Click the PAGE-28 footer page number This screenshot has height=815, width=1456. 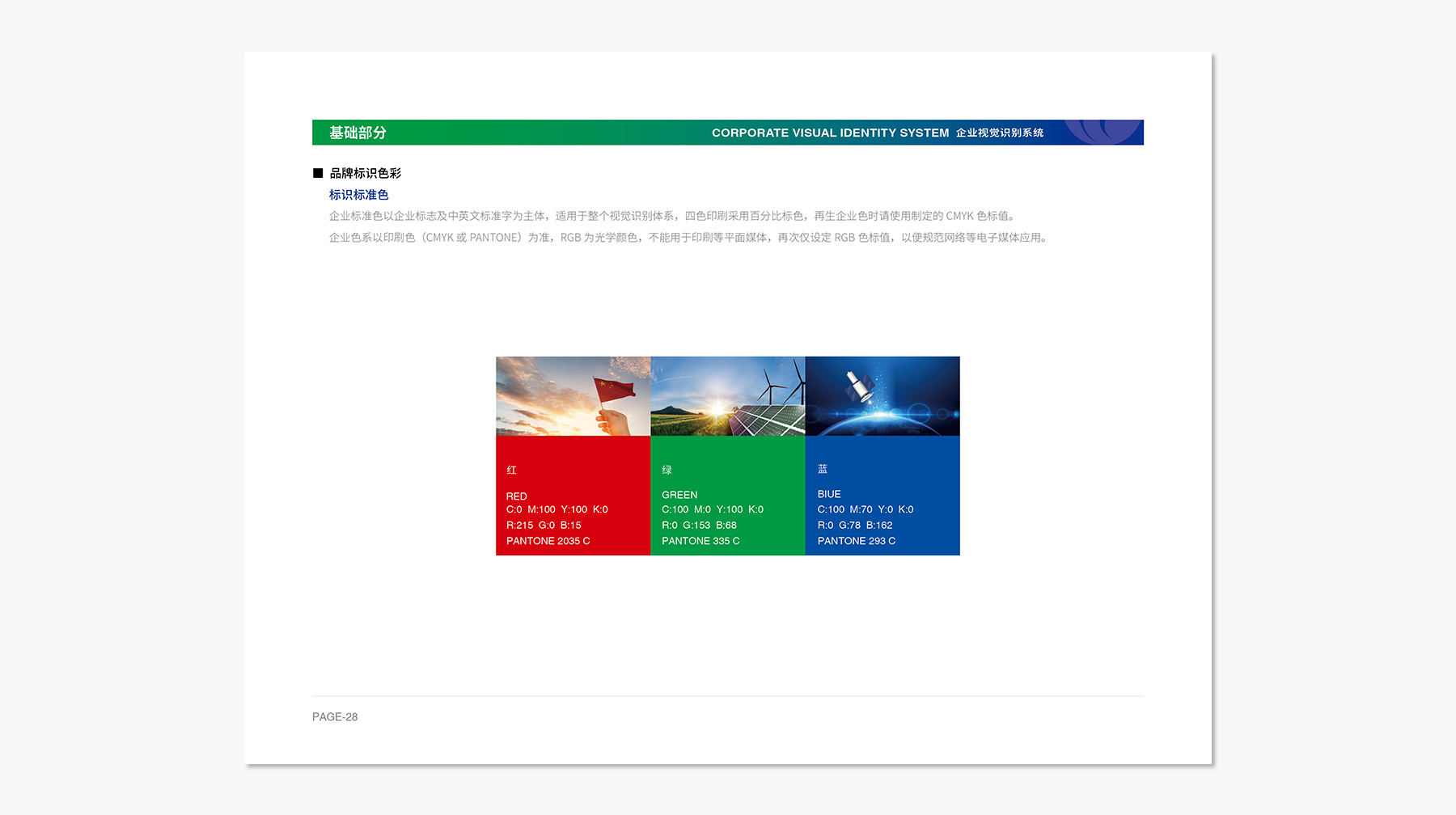(x=335, y=717)
